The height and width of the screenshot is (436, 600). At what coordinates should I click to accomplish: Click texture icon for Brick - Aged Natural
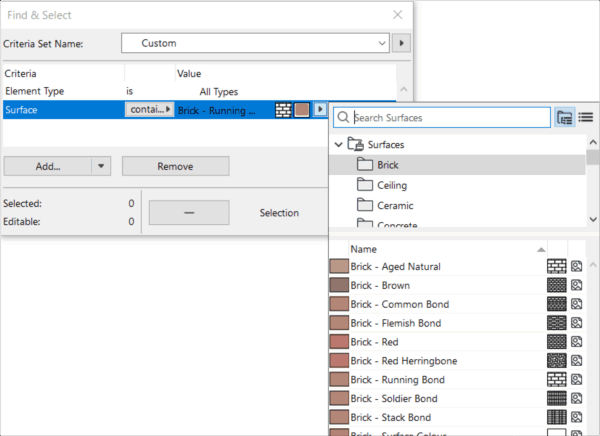[x=576, y=266]
